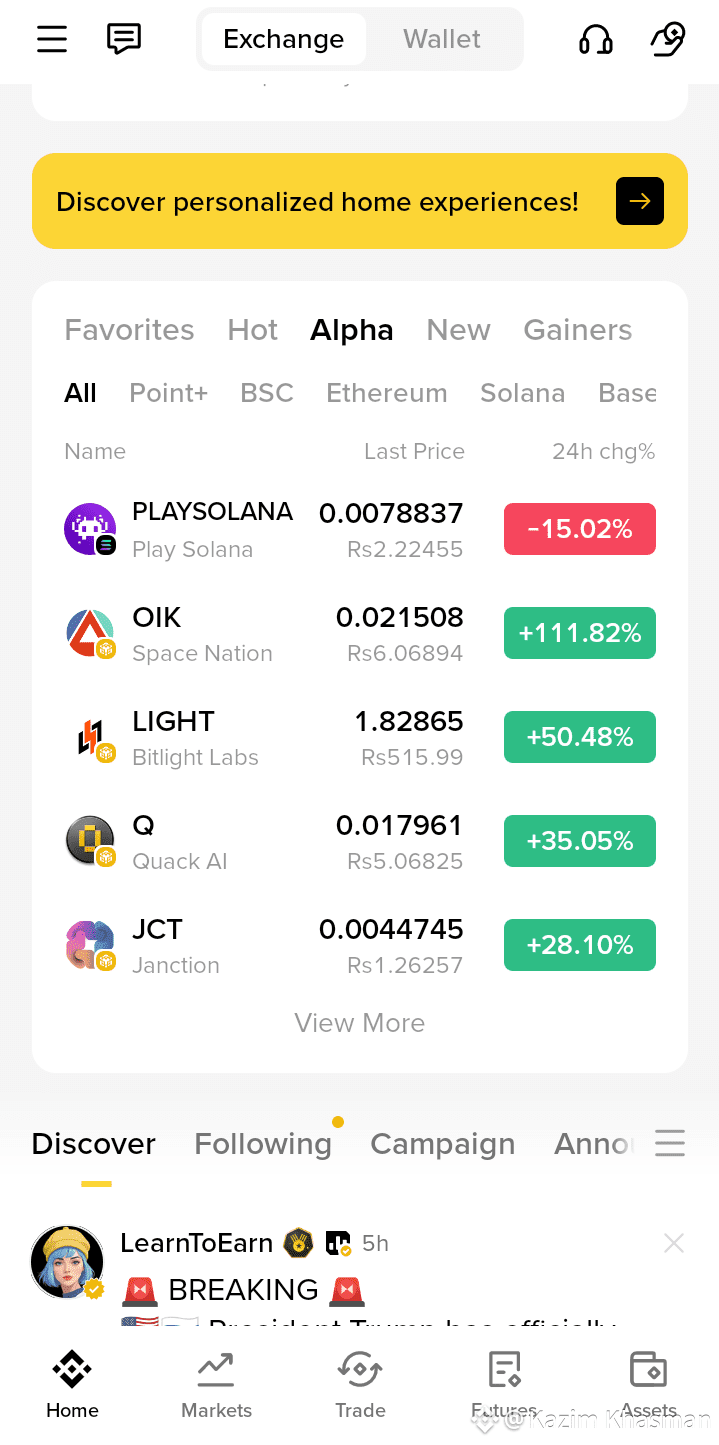This screenshot has height=1445, width=719.
Task: Select the Exchange mode toggle
Action: coord(283,39)
